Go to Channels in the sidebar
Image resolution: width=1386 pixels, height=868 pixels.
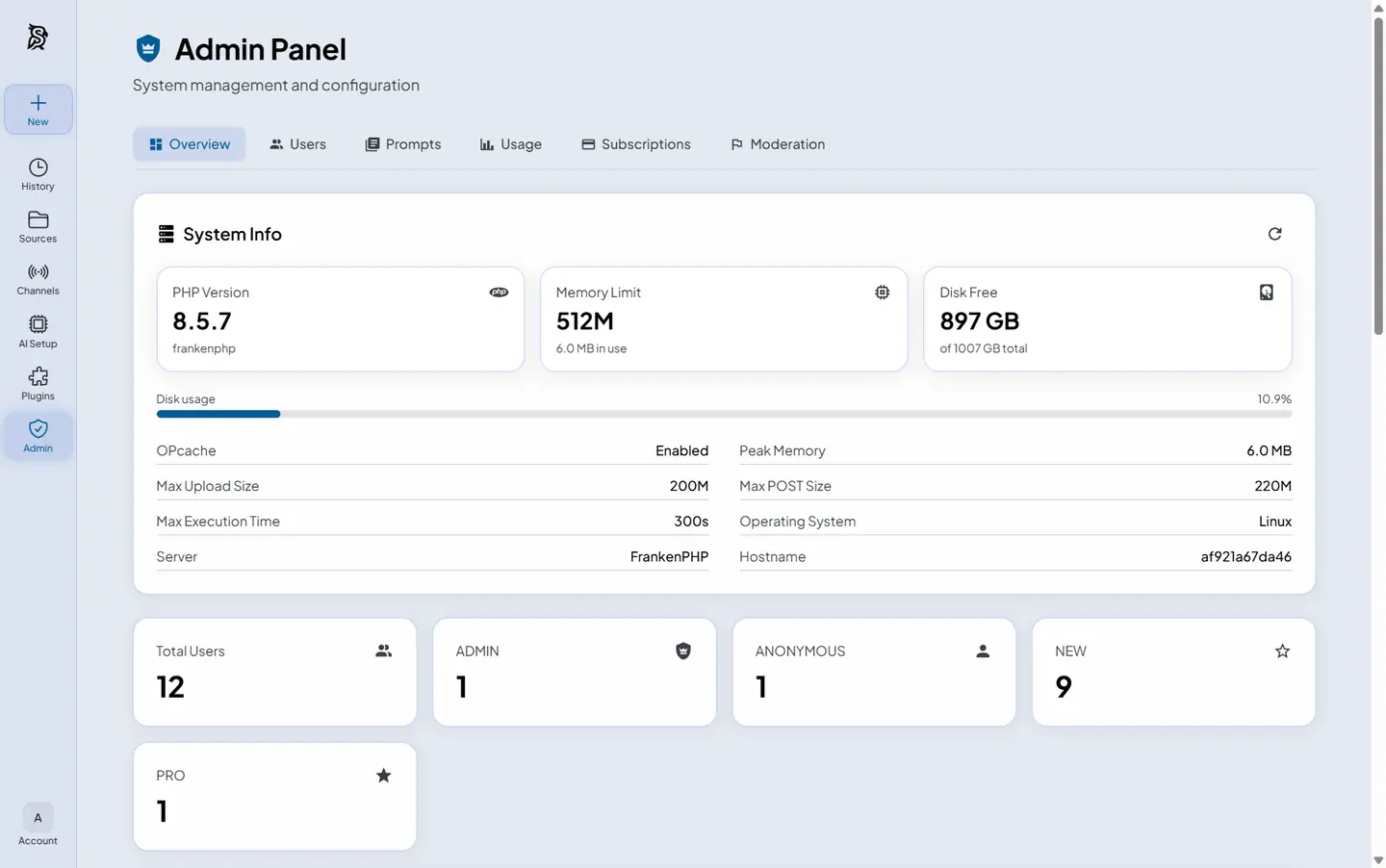(x=38, y=279)
